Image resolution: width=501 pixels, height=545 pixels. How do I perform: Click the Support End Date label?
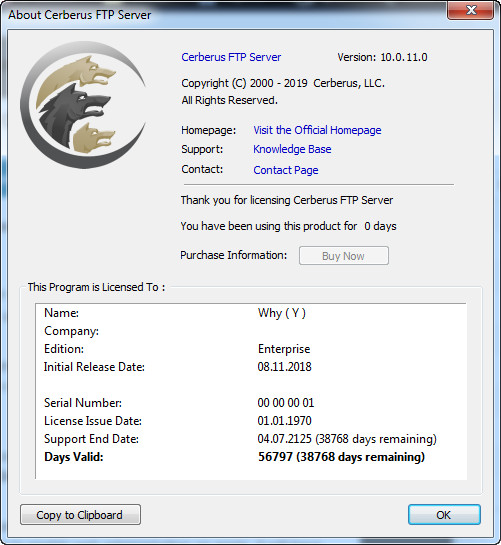[91, 439]
